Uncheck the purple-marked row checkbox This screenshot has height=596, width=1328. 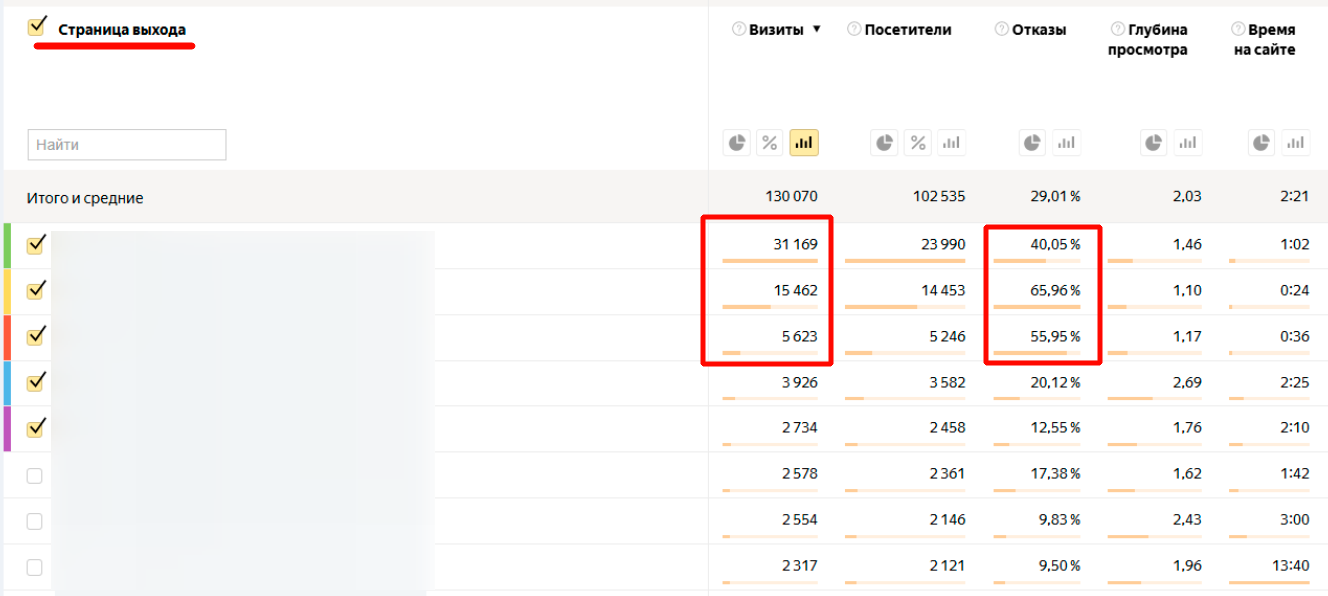click(x=35, y=428)
